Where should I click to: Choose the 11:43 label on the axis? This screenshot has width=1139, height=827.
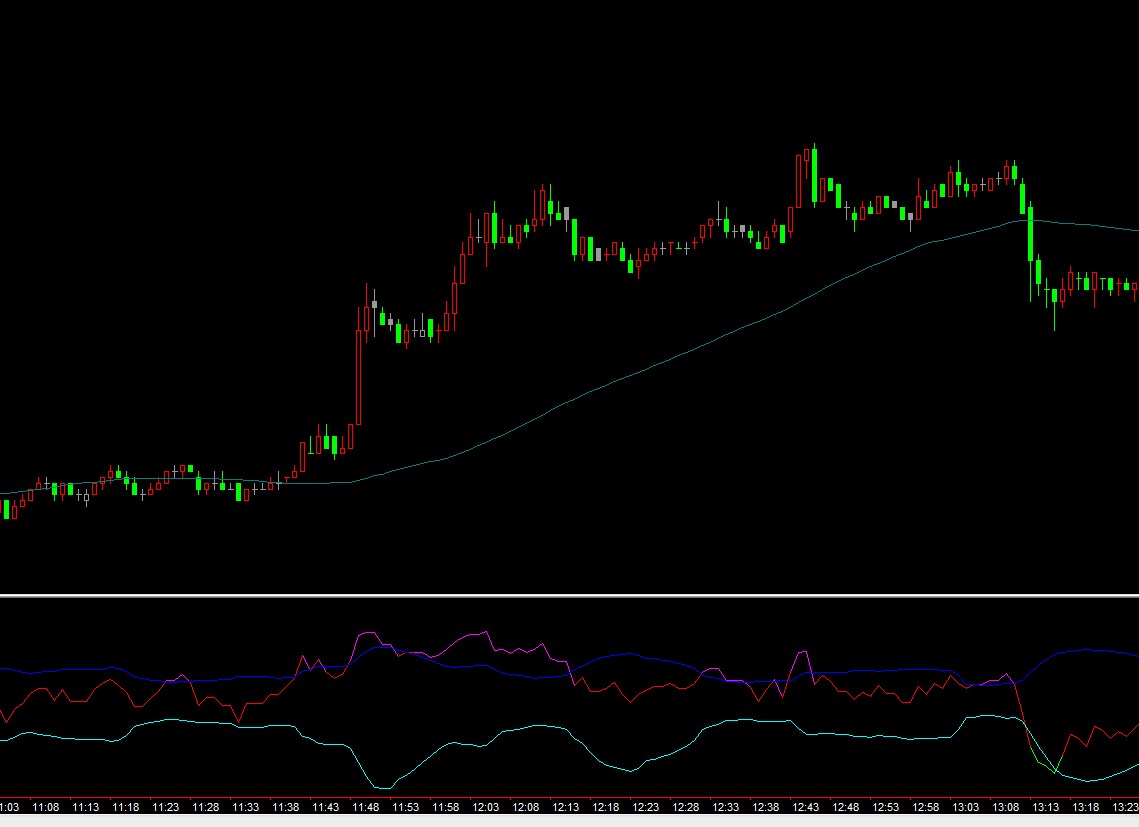(x=325, y=807)
